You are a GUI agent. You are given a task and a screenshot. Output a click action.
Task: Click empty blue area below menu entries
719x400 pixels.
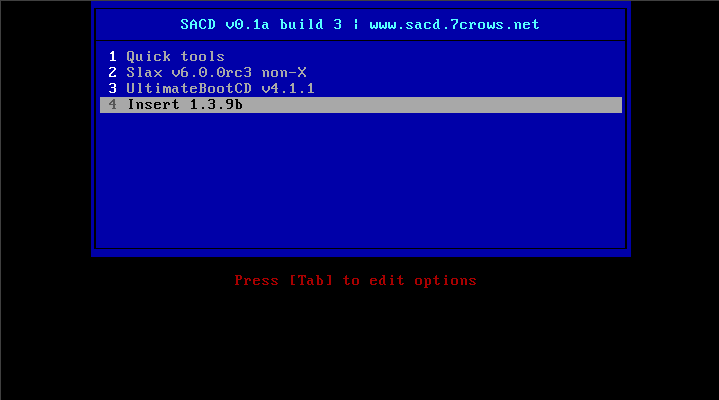361,181
